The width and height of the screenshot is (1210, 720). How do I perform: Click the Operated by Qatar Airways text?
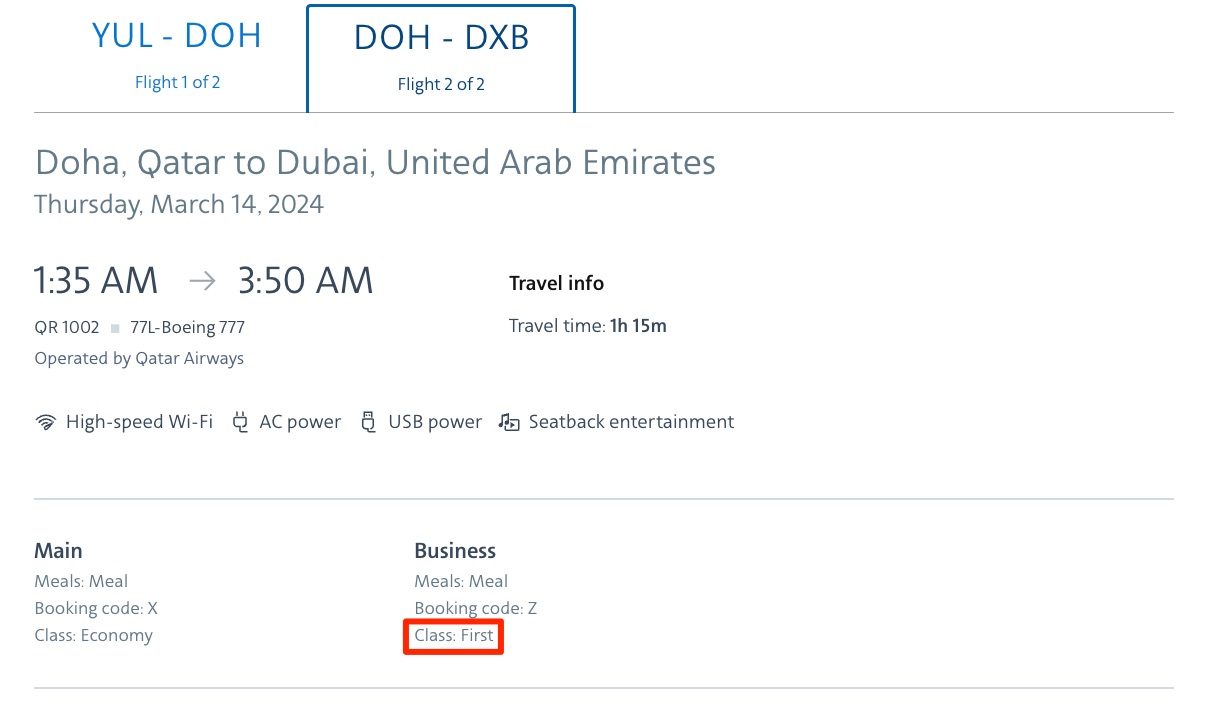(138, 358)
